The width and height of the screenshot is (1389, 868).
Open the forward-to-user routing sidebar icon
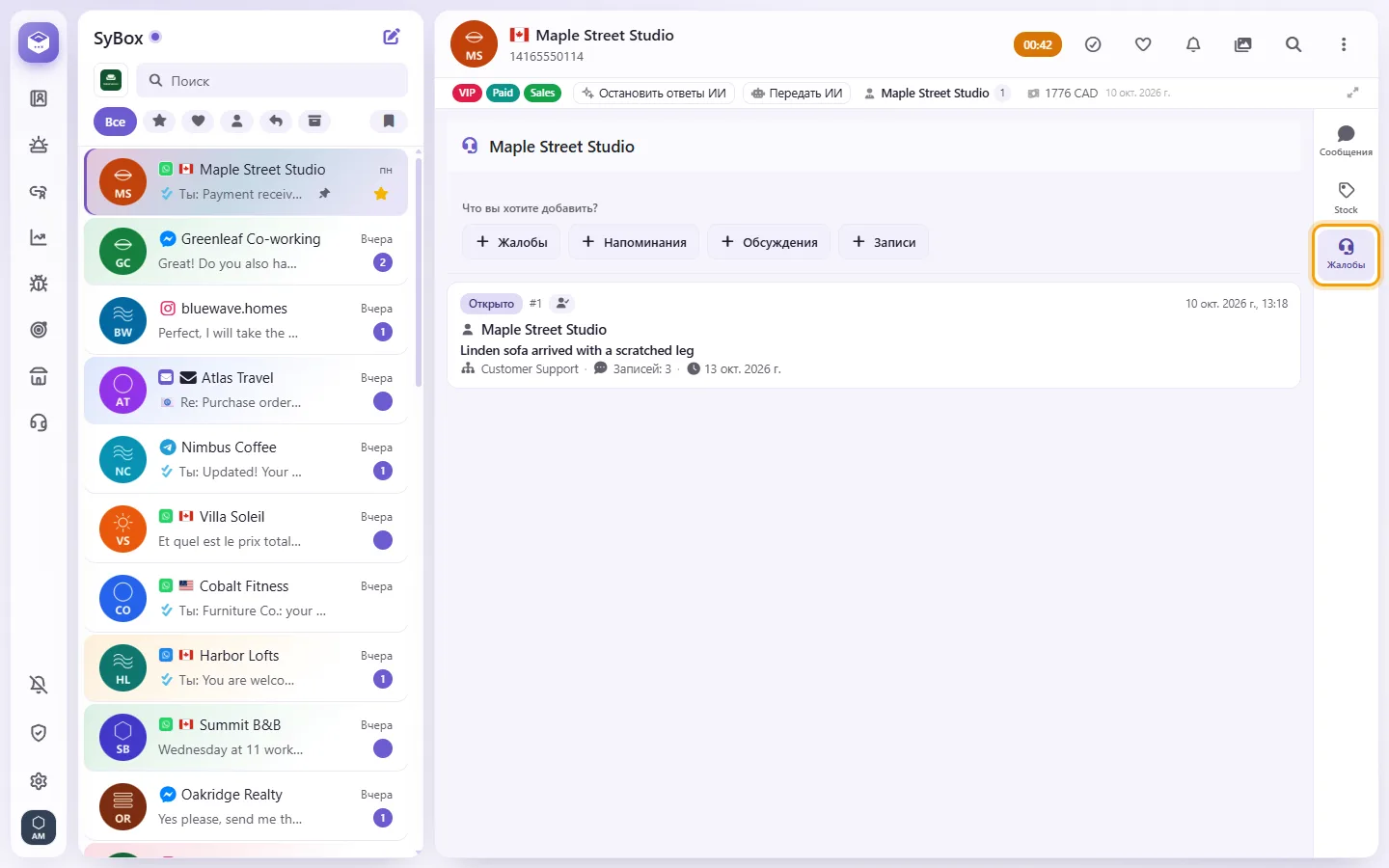(x=39, y=191)
